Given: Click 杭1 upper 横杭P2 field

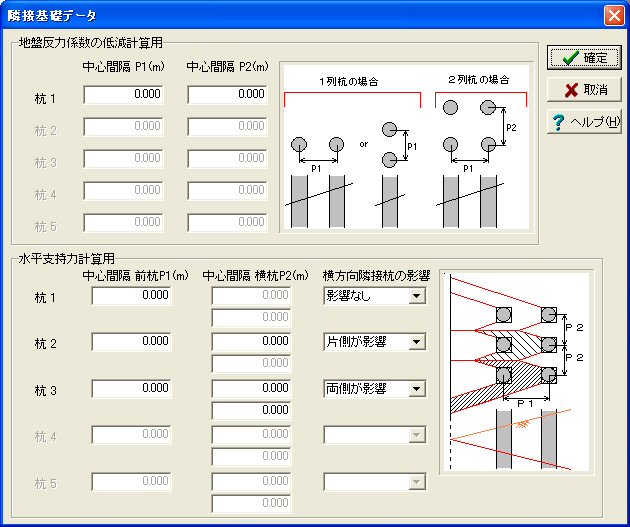Looking at the screenshot, I should point(252,296).
